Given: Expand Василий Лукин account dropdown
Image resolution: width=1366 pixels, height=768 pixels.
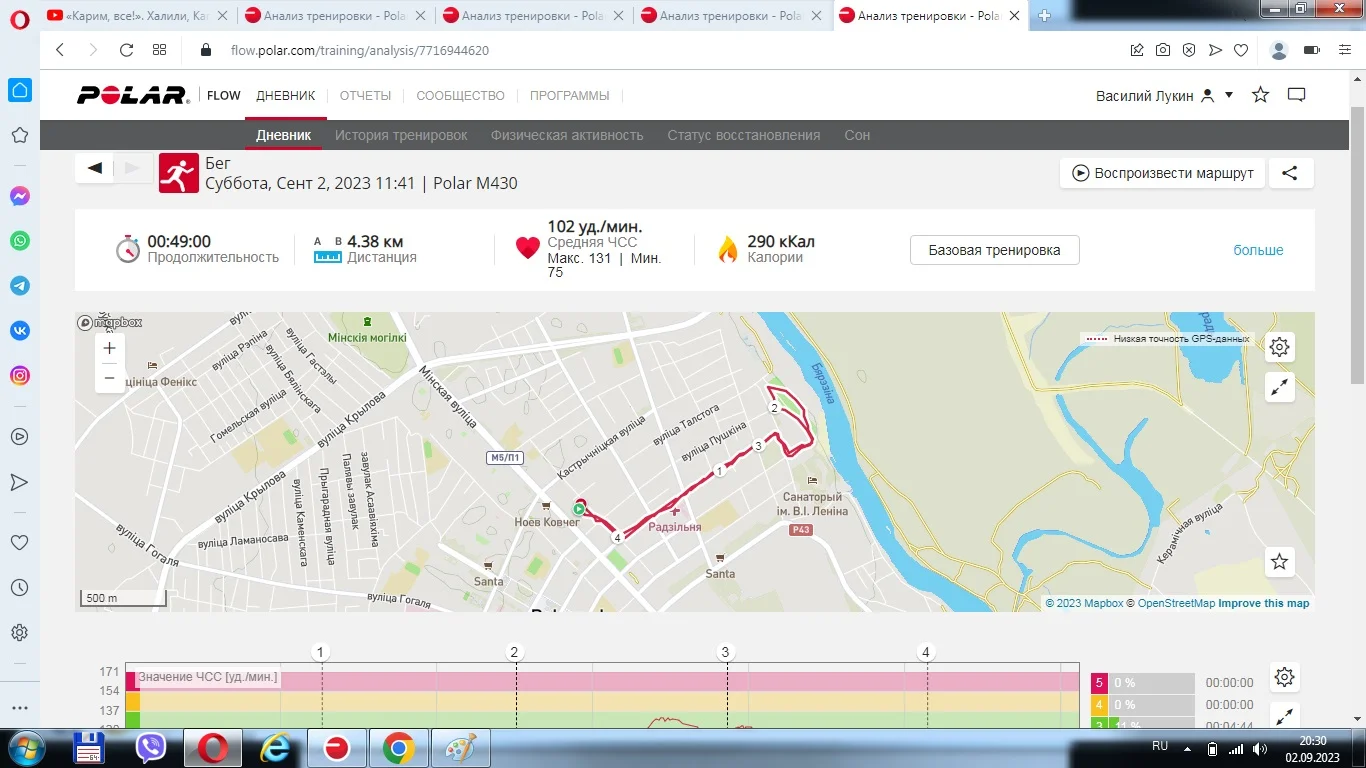Looking at the screenshot, I should pyautogui.click(x=1229, y=95).
